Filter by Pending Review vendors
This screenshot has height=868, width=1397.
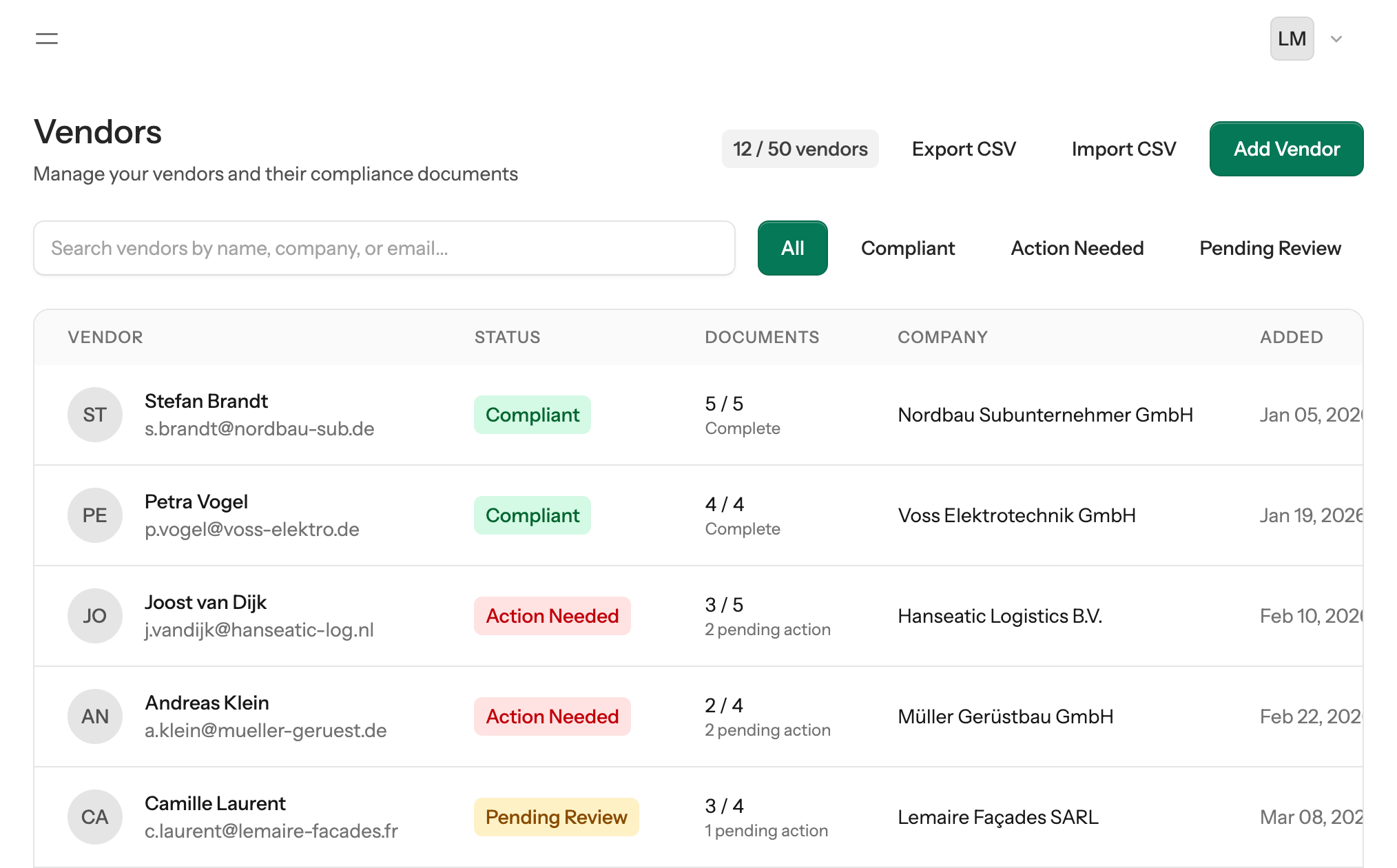tap(1270, 248)
